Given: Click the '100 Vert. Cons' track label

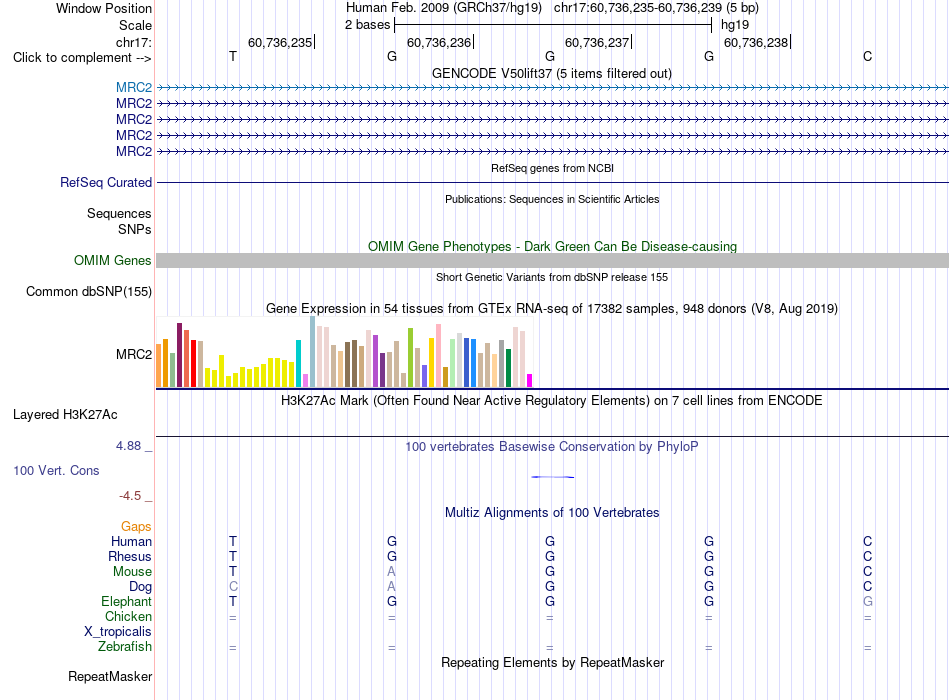Looking at the screenshot, I should pyautogui.click(x=56, y=470).
